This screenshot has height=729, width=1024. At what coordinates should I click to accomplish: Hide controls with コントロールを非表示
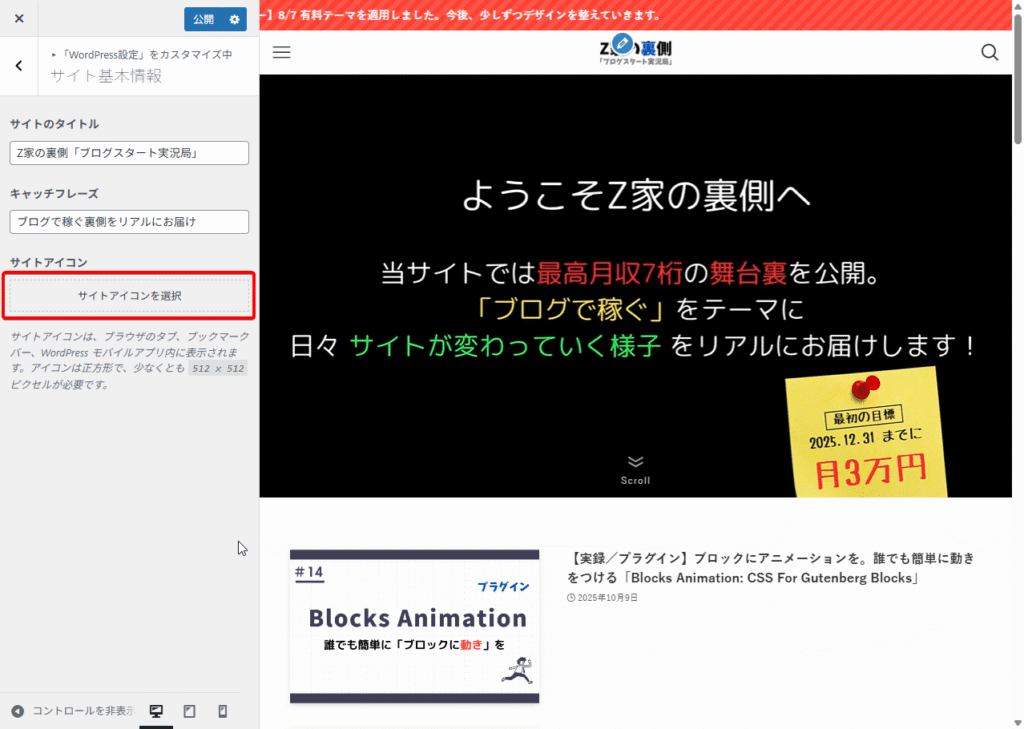tap(72, 711)
